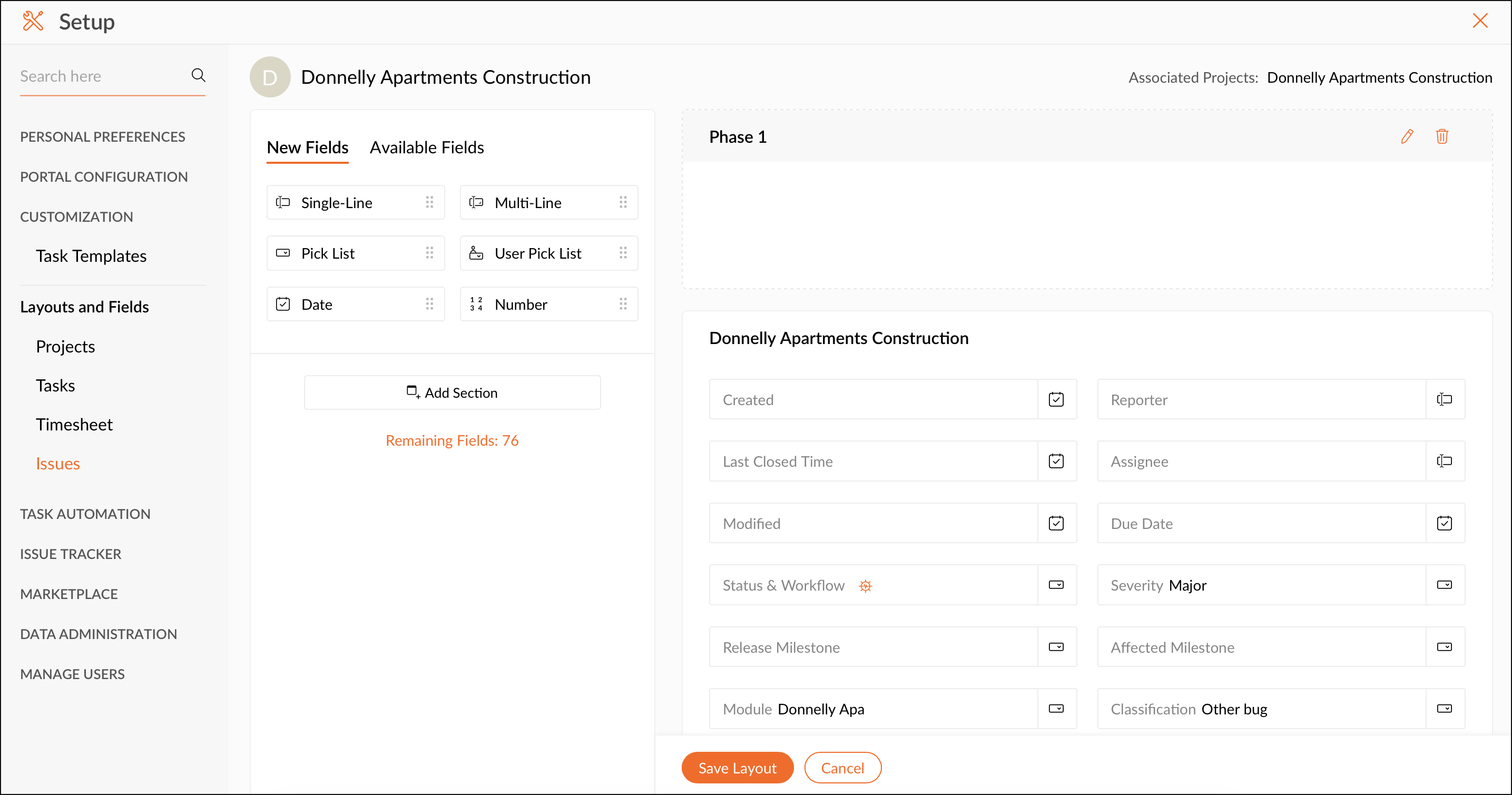Click the Search here input field

pos(100,76)
